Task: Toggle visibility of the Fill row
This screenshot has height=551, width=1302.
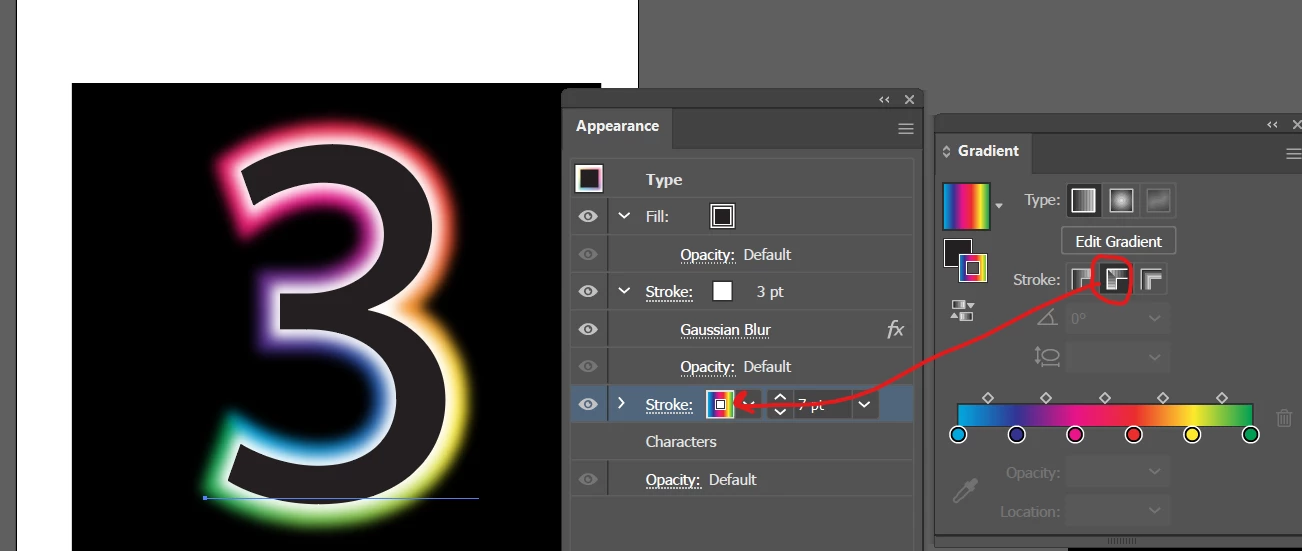Action: tap(589, 216)
